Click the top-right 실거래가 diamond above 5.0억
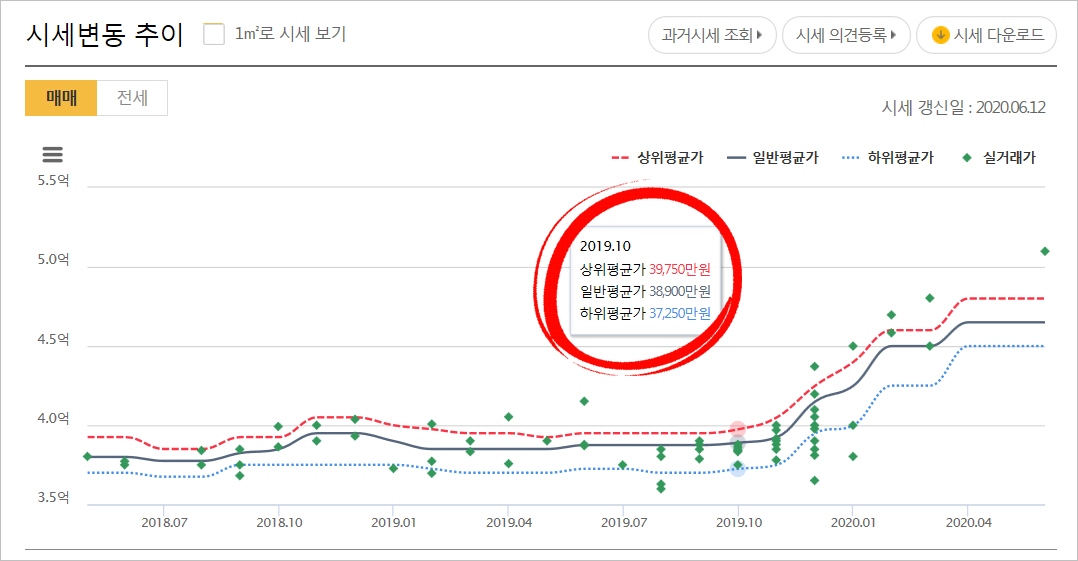Screen dimensions: 1078x561 click(1045, 252)
